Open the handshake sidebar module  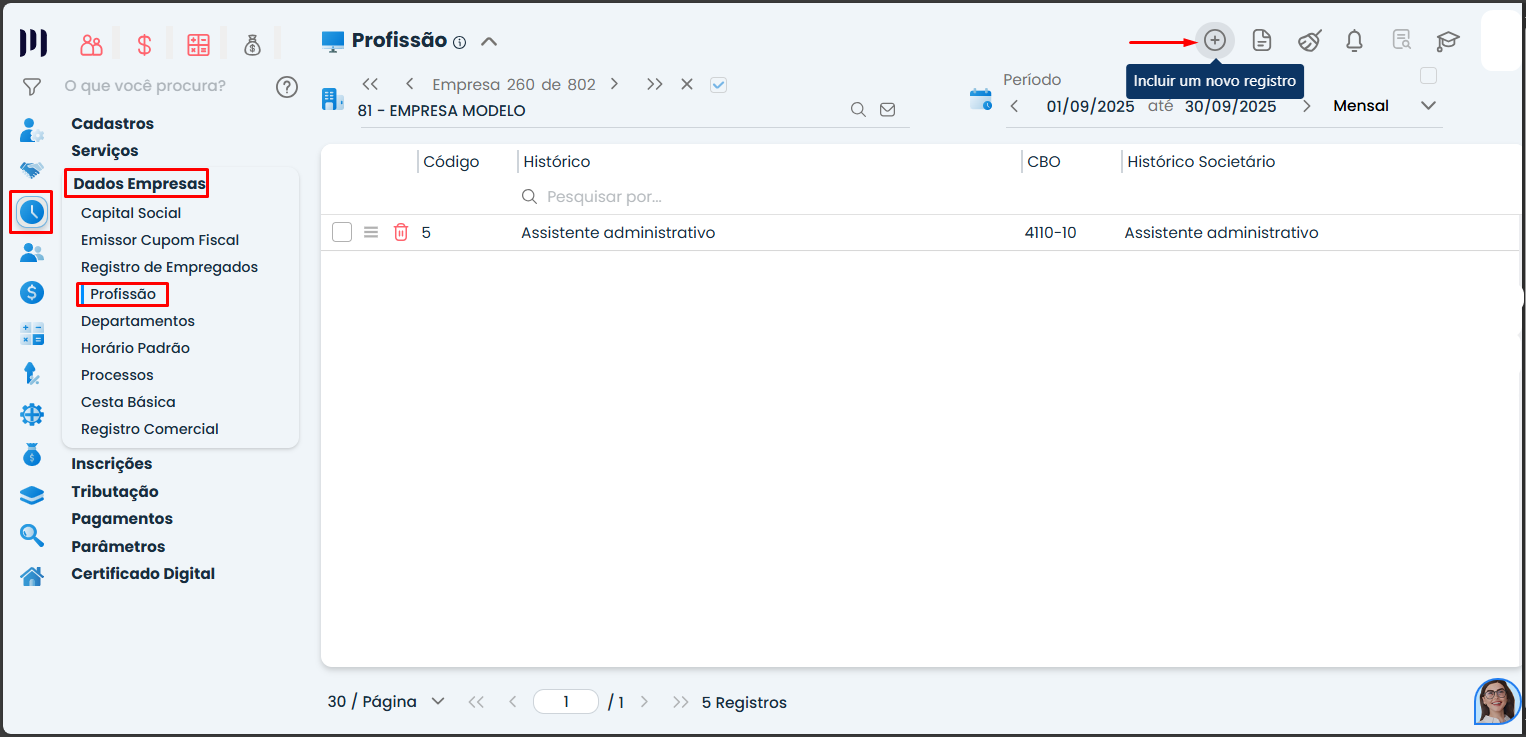coord(32,170)
